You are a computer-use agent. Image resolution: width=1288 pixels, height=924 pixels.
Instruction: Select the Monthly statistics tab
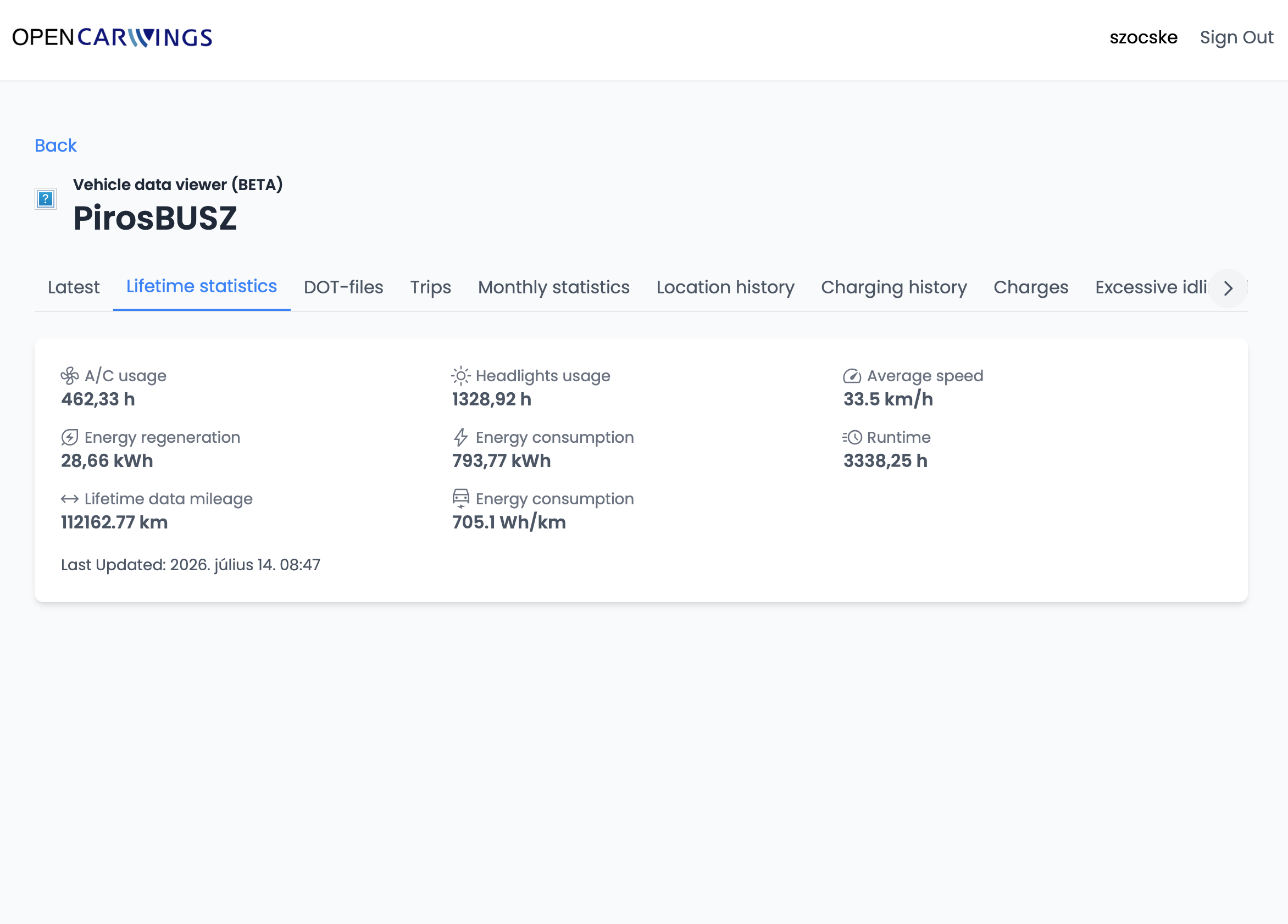[x=554, y=287]
